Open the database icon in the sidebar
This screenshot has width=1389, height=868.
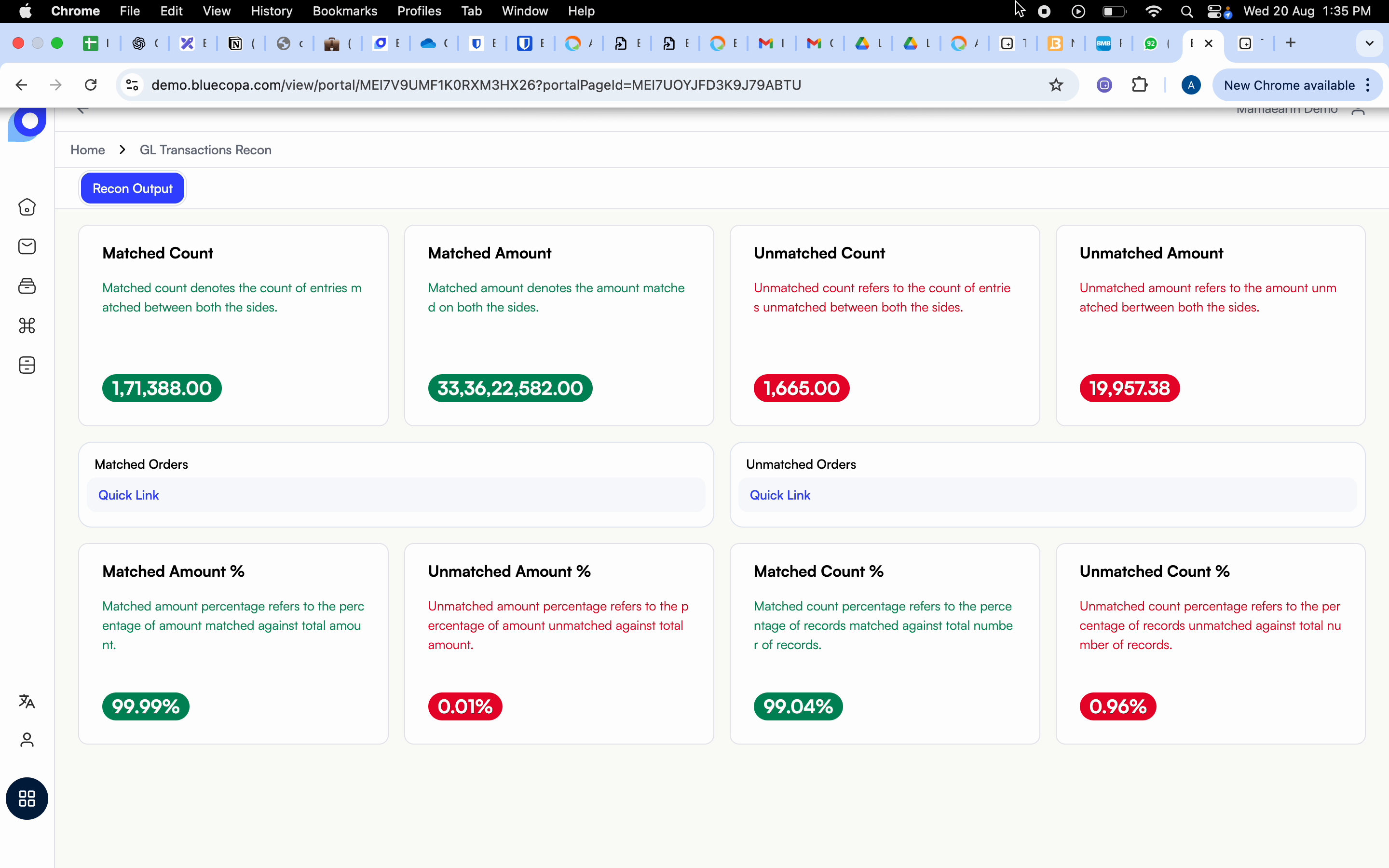pyautogui.click(x=27, y=365)
